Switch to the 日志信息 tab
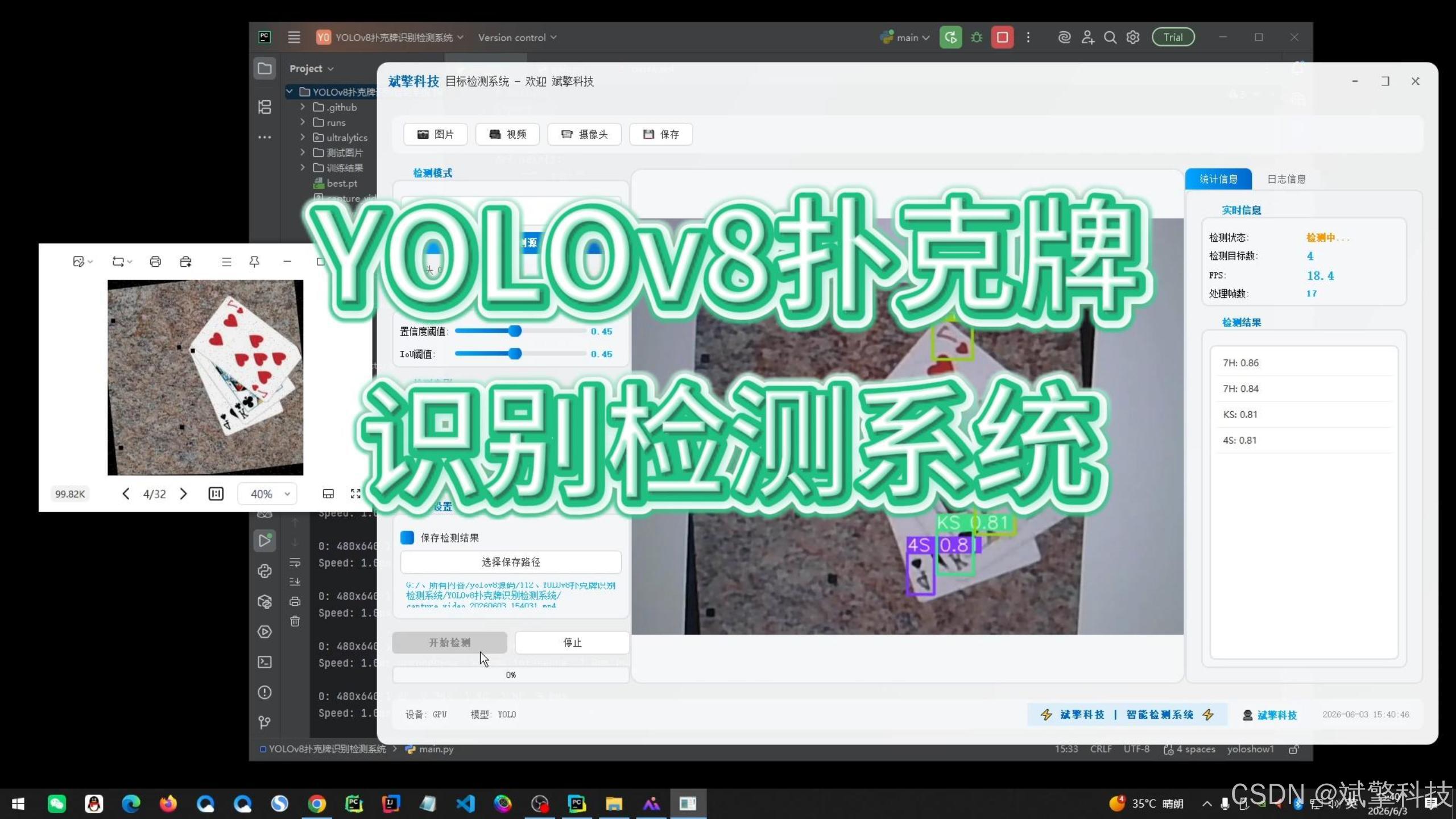The width and height of the screenshot is (1456, 819). (x=1286, y=179)
